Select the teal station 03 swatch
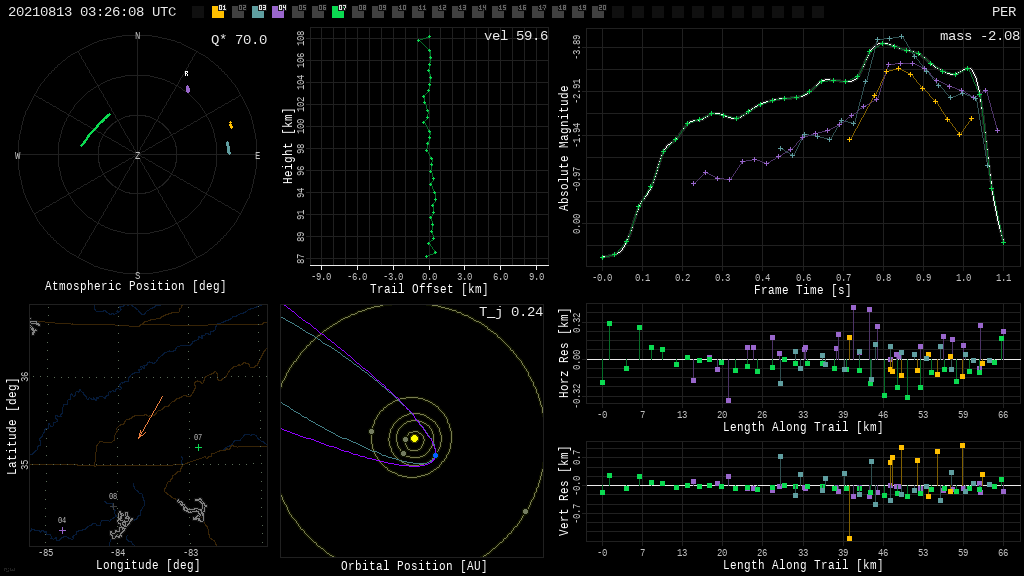1024x576 pixels. click(x=258, y=12)
